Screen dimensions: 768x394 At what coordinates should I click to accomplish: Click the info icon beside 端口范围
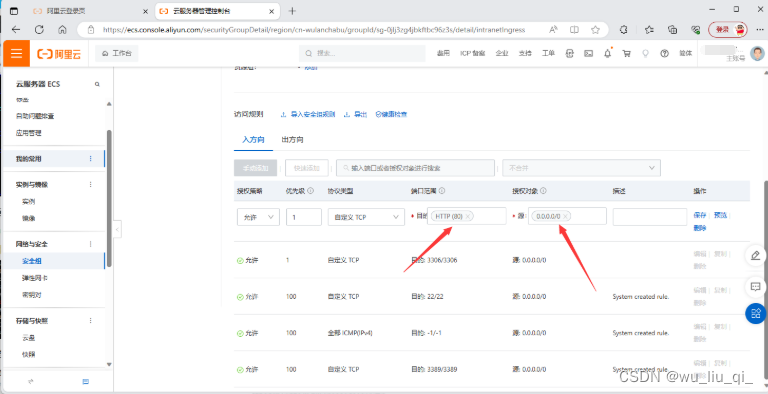click(x=442, y=191)
